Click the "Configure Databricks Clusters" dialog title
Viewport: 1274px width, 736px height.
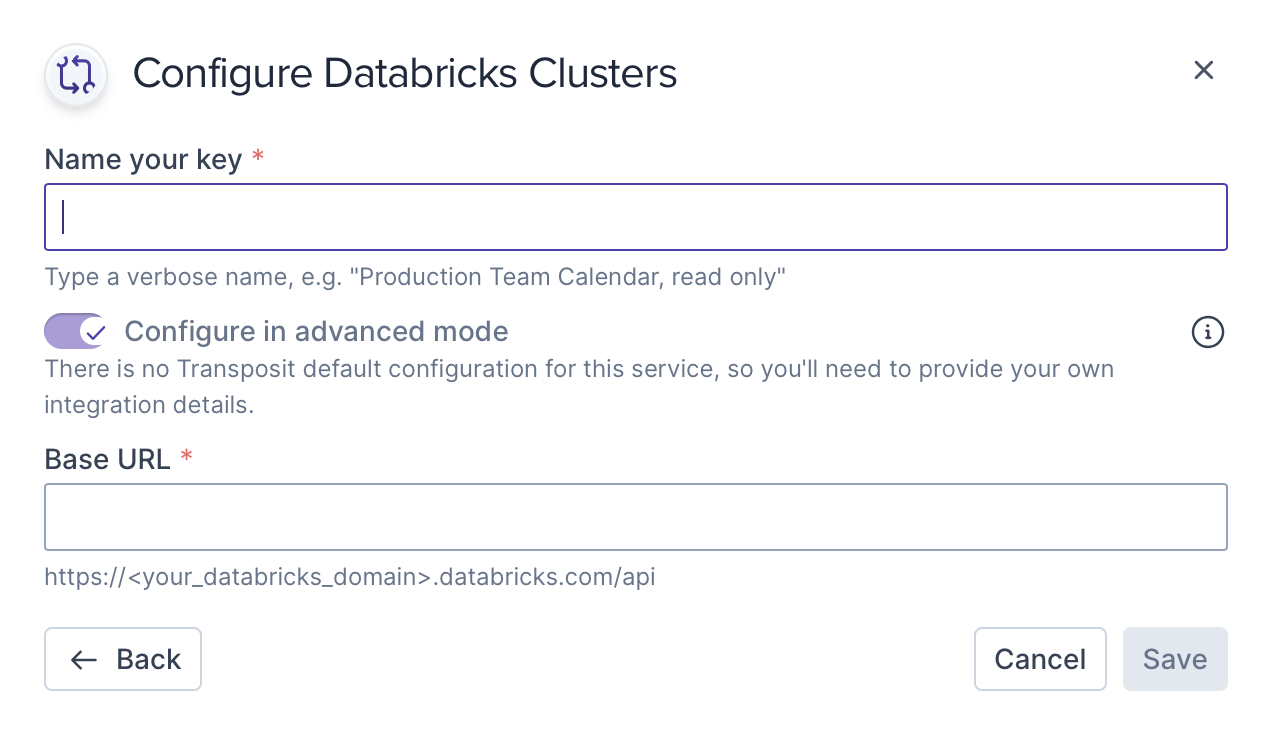405,74
